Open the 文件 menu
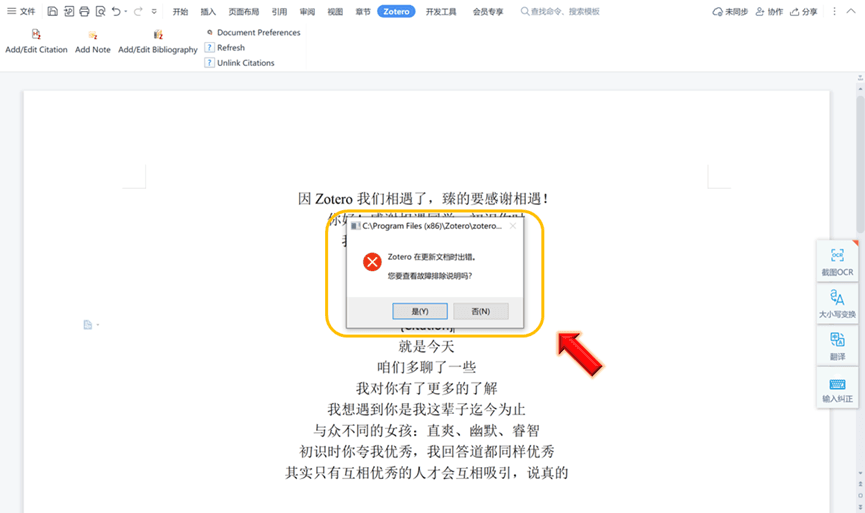 (21, 12)
